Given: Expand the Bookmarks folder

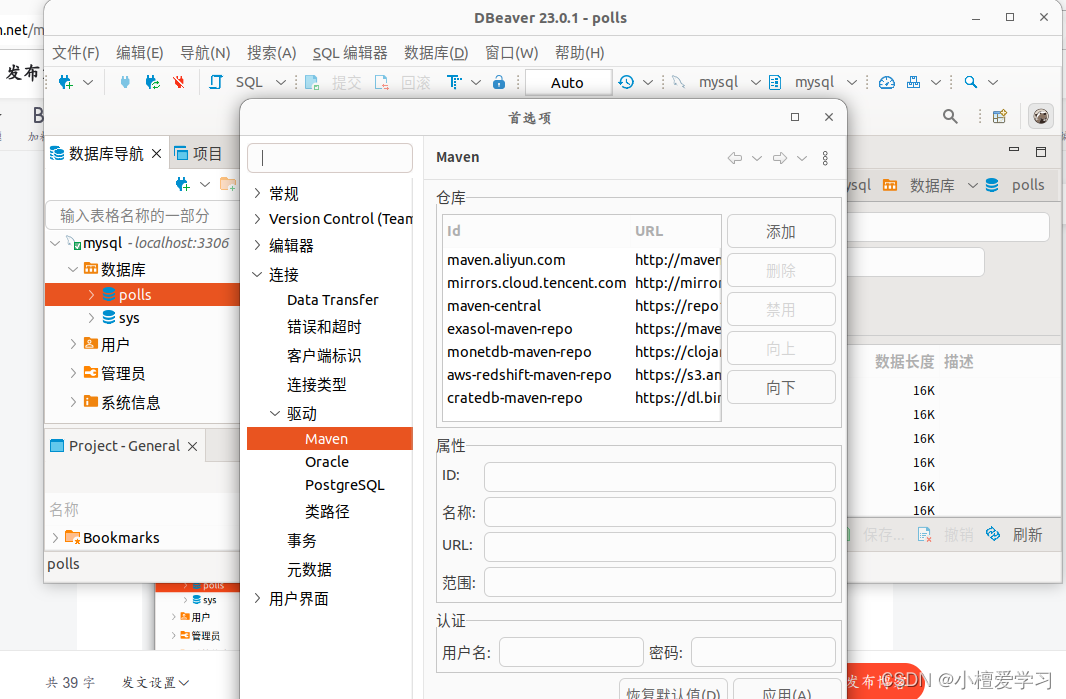Looking at the screenshot, I should 55,537.
